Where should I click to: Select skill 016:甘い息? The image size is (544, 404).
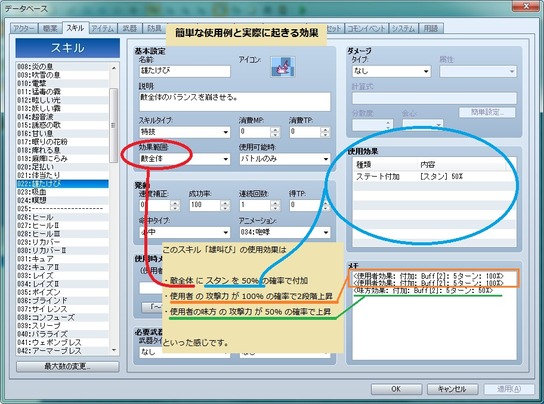tap(62, 133)
